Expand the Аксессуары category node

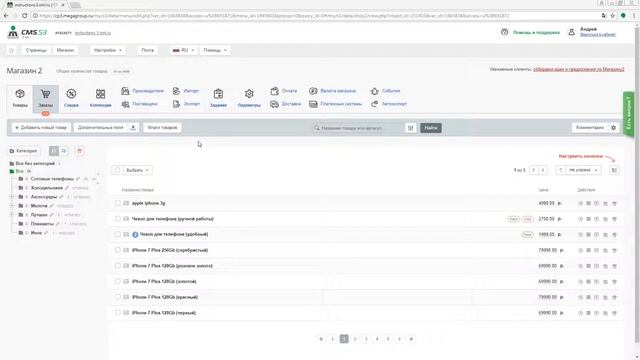[12, 197]
